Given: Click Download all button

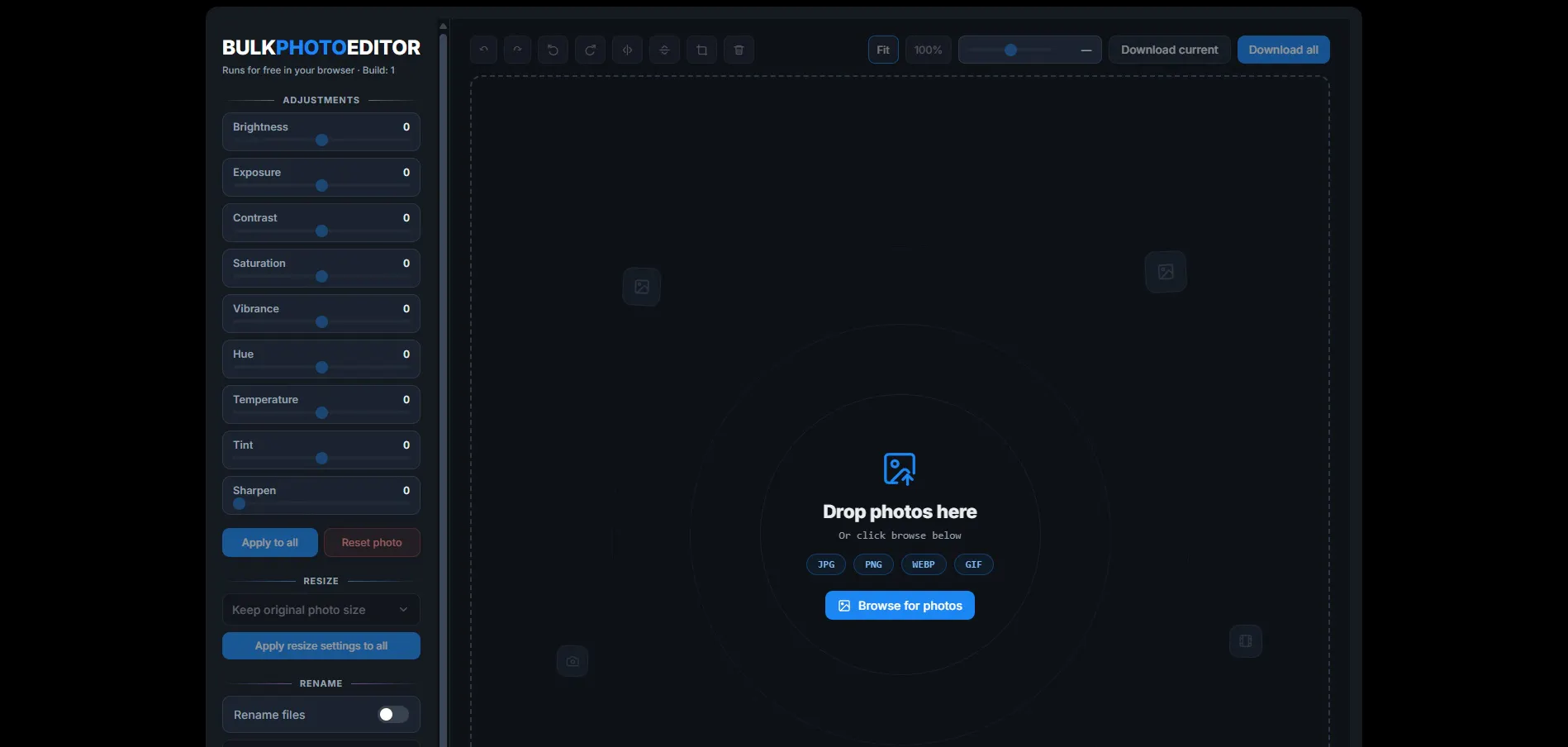Looking at the screenshot, I should (x=1284, y=50).
